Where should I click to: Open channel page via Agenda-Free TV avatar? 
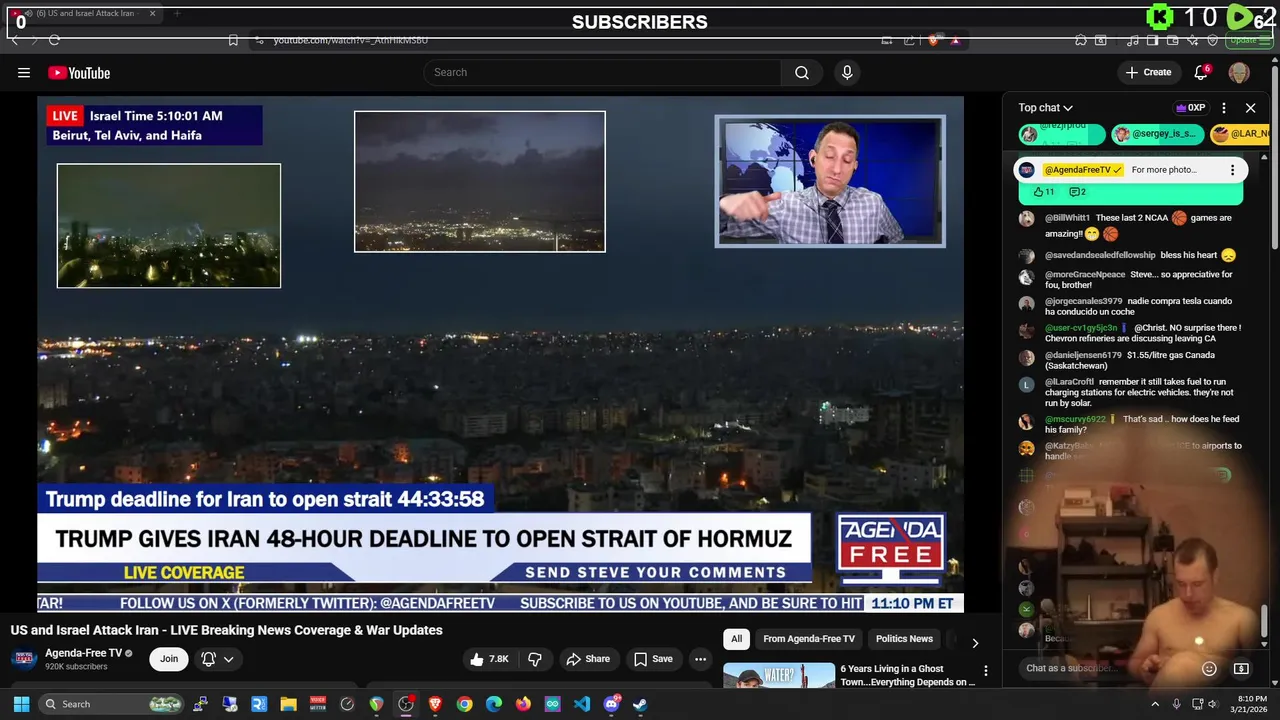tap(24, 658)
